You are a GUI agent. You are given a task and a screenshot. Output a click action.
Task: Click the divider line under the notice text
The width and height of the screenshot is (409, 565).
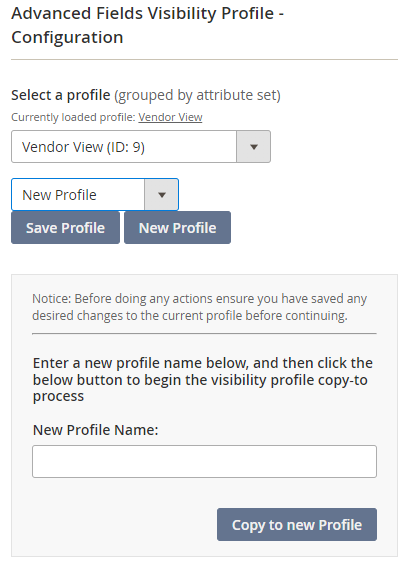(204, 334)
